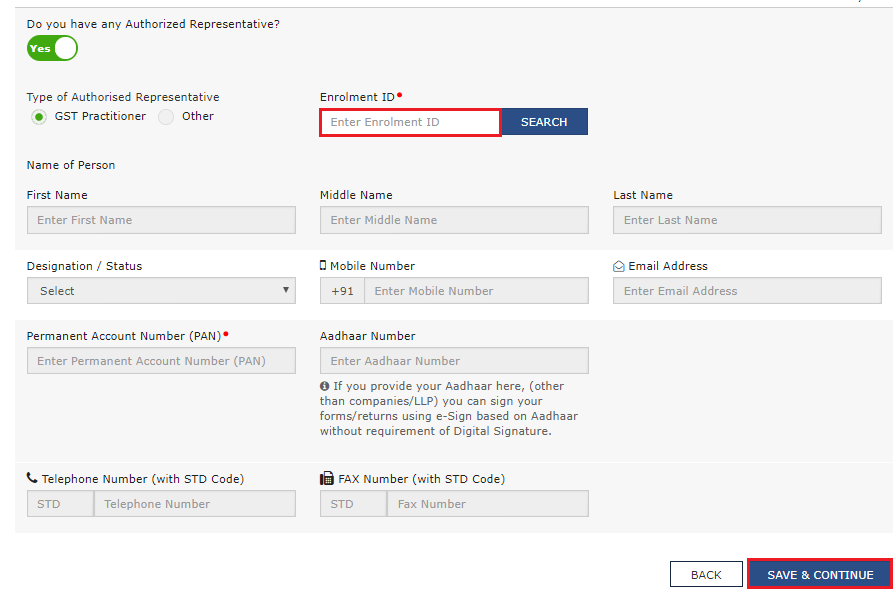Choose the Other representative type option
The width and height of the screenshot is (893, 595).
(x=166, y=117)
